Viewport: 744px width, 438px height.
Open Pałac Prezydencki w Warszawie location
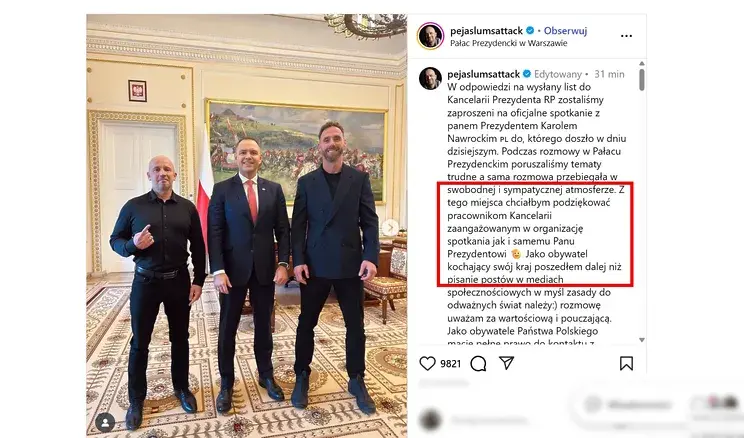click(509, 43)
